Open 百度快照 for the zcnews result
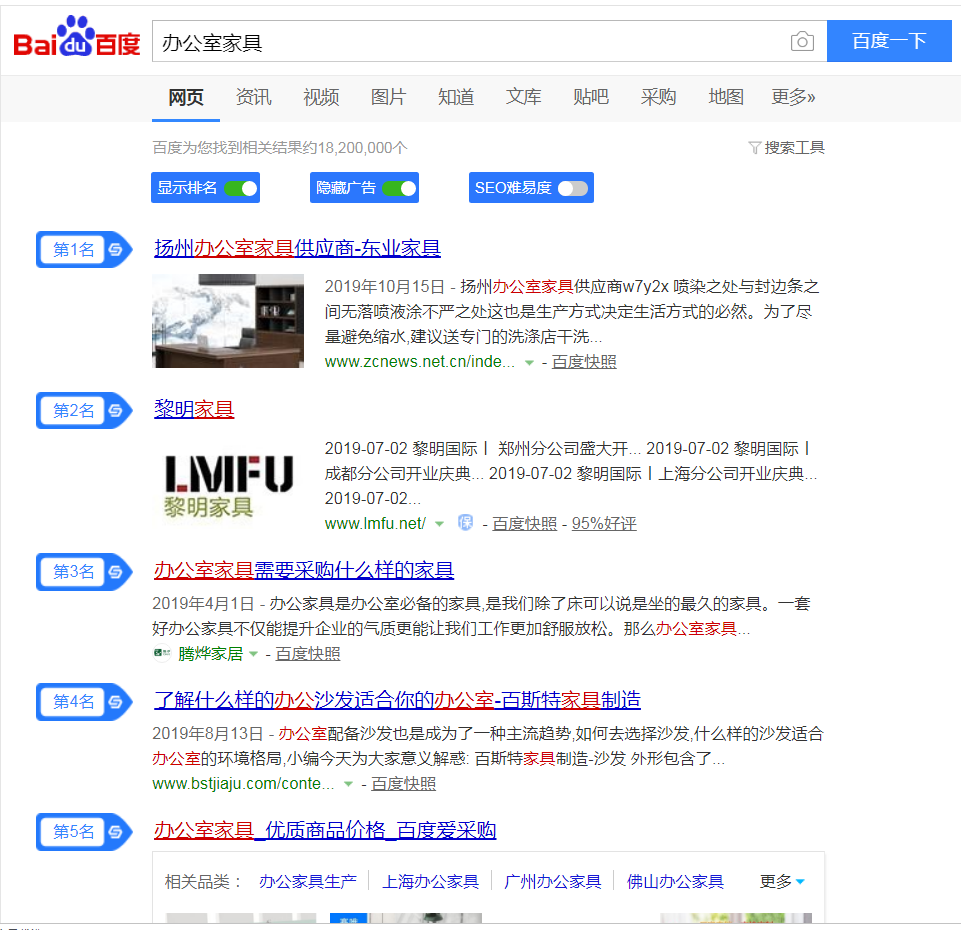This screenshot has height=930, width=961. pos(584,362)
